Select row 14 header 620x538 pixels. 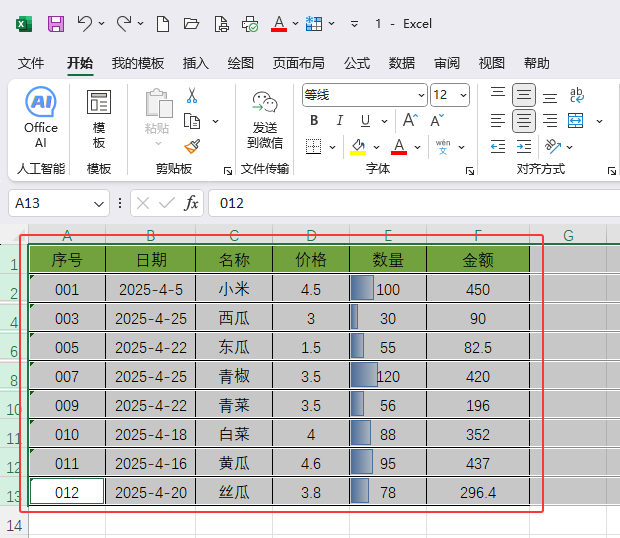tap(14, 525)
